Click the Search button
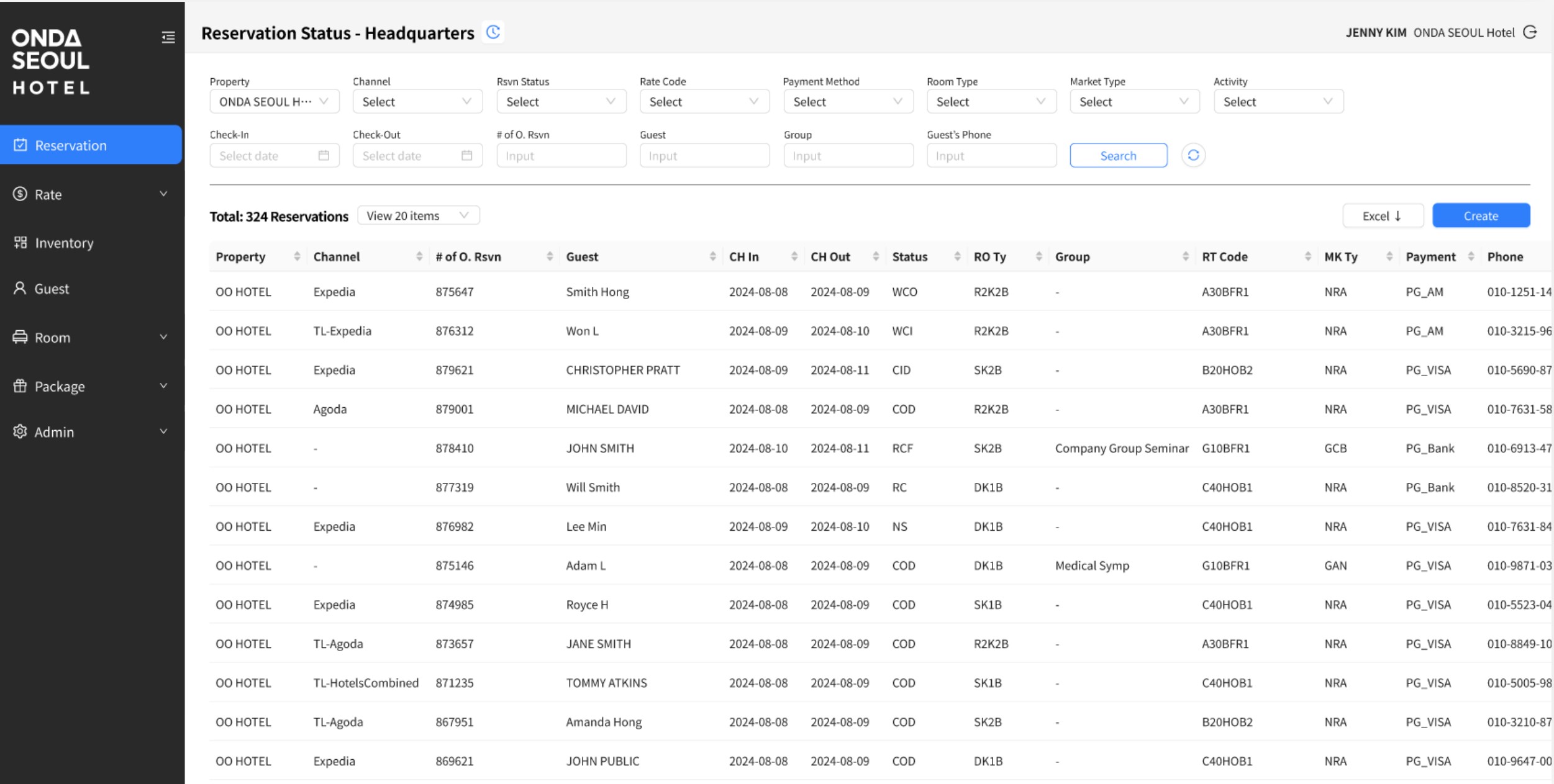Screen dimensions: 1554x784 [x=1119, y=155]
